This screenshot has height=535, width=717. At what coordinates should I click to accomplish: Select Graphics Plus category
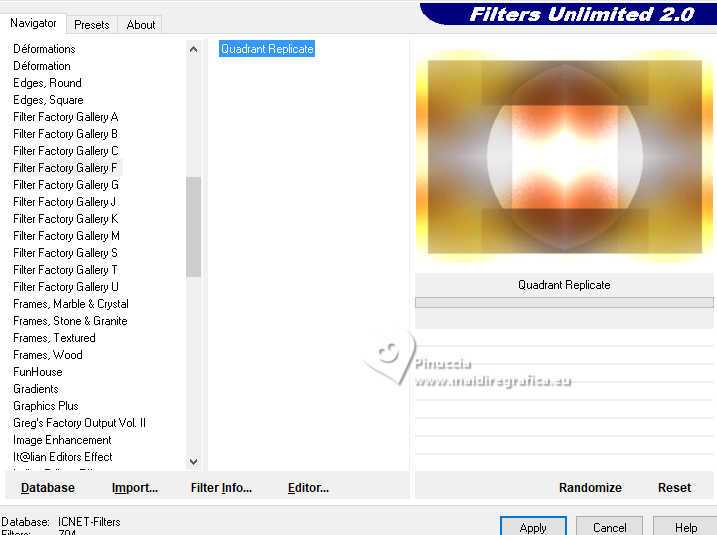pos(46,406)
